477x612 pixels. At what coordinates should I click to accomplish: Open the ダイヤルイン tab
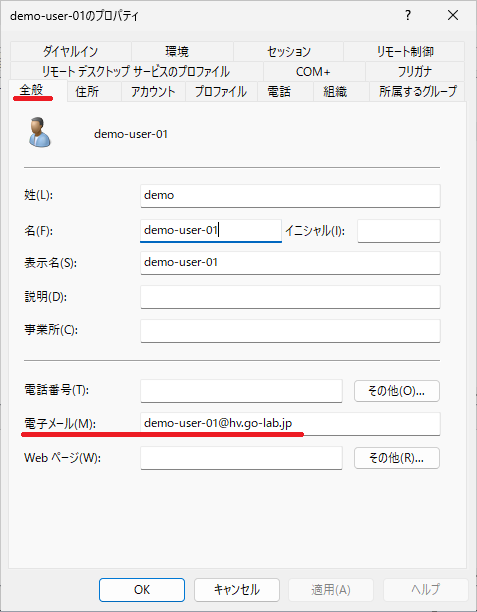(71, 52)
